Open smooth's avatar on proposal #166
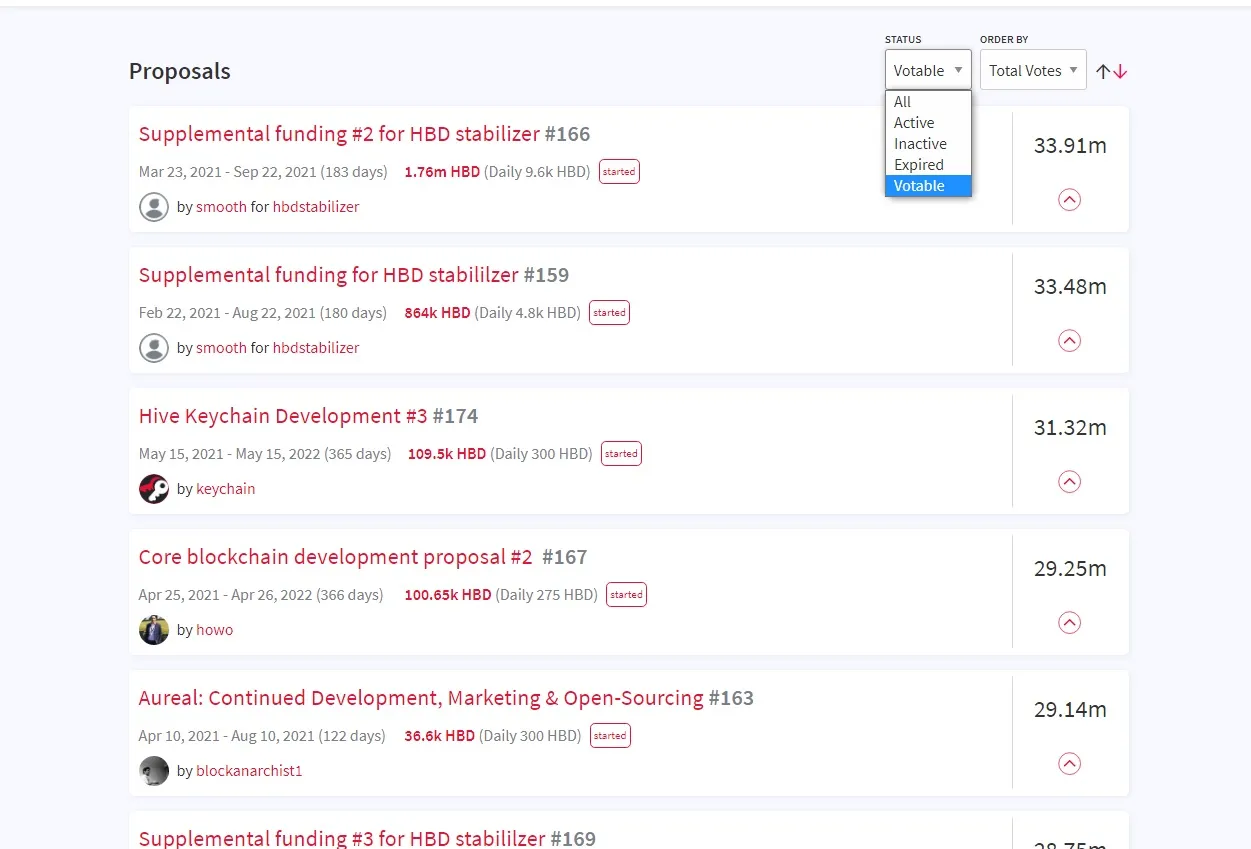Image resolution: width=1251 pixels, height=849 pixels. pyautogui.click(x=154, y=207)
